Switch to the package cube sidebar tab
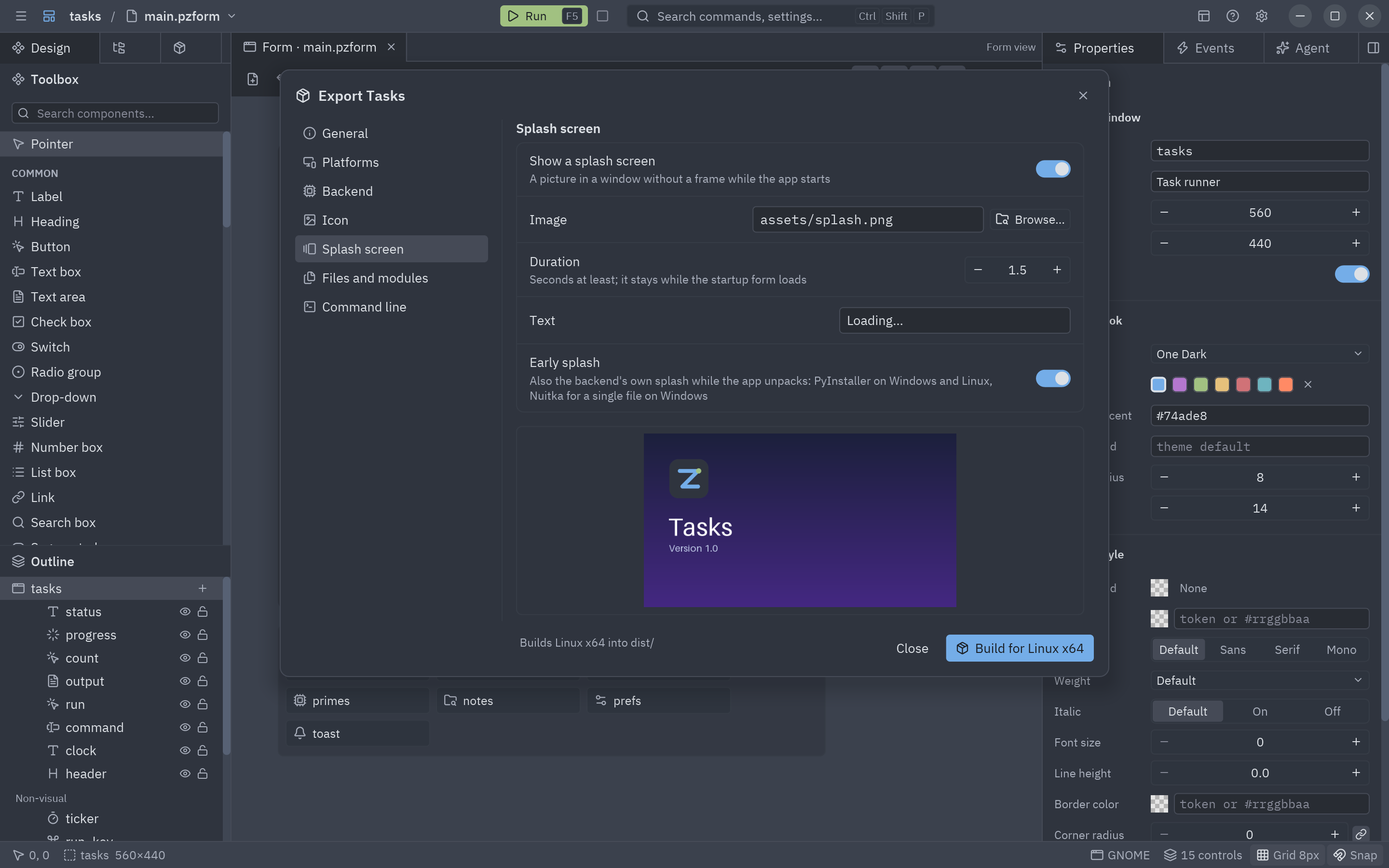The image size is (1389, 868). (179, 48)
